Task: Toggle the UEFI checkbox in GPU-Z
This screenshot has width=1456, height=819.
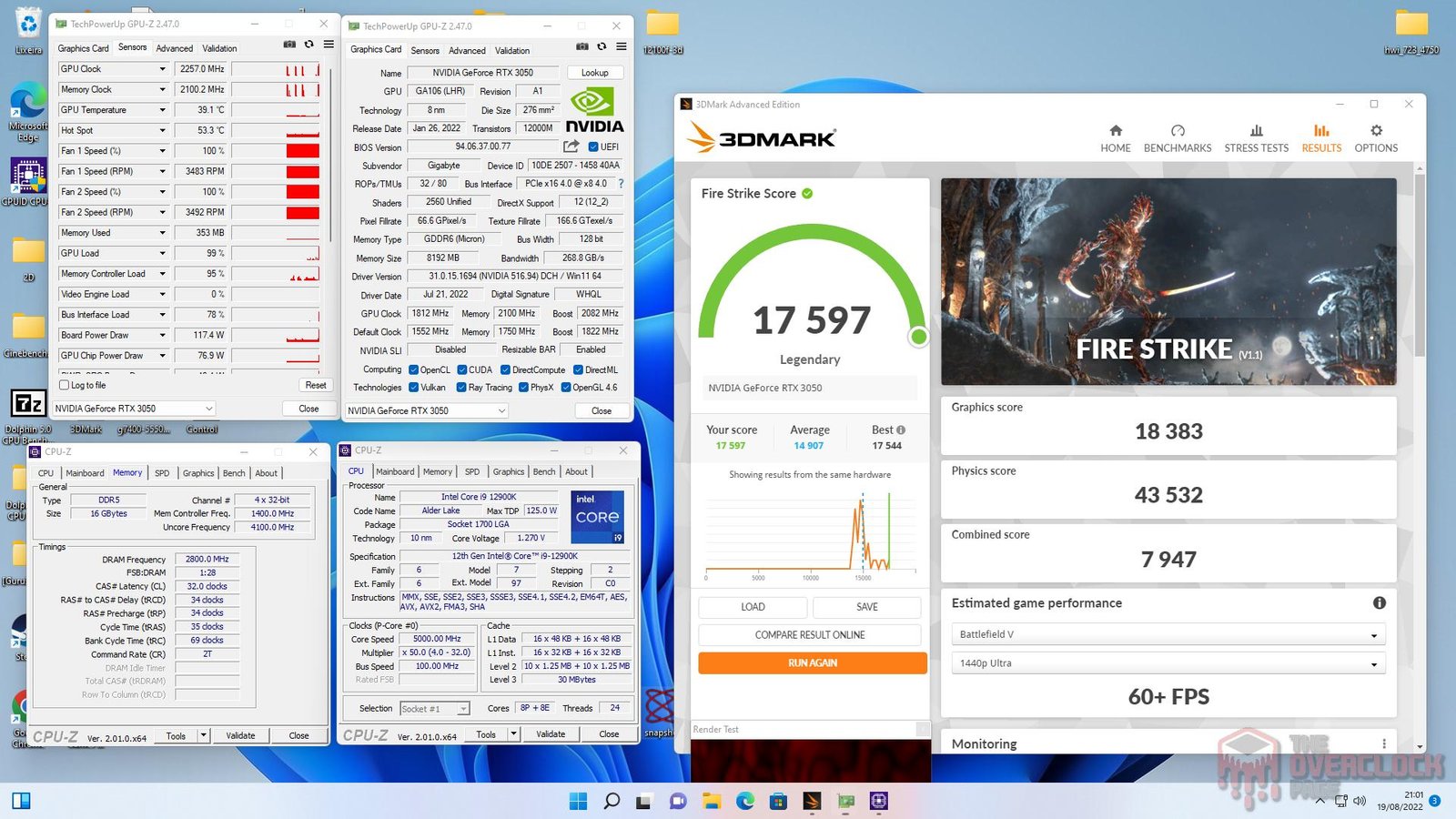Action: 593,147
